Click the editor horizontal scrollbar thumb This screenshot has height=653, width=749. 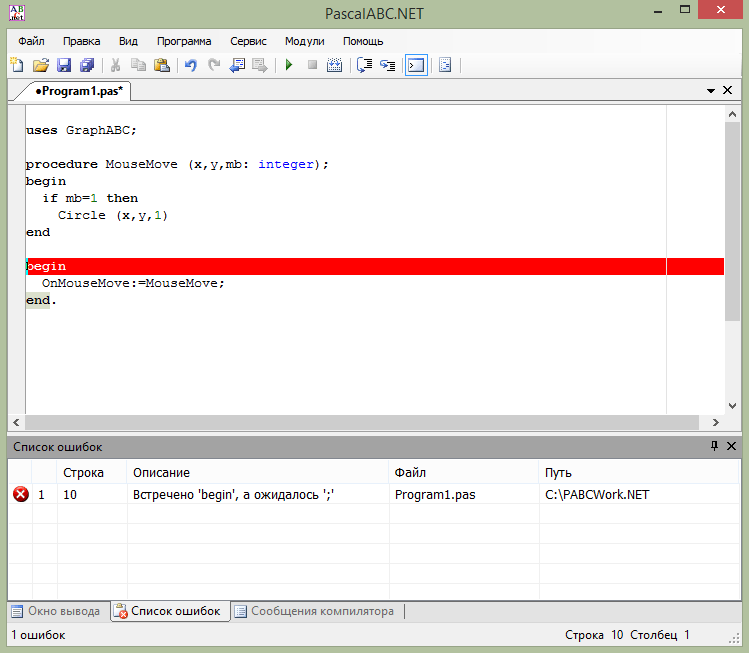(362, 422)
